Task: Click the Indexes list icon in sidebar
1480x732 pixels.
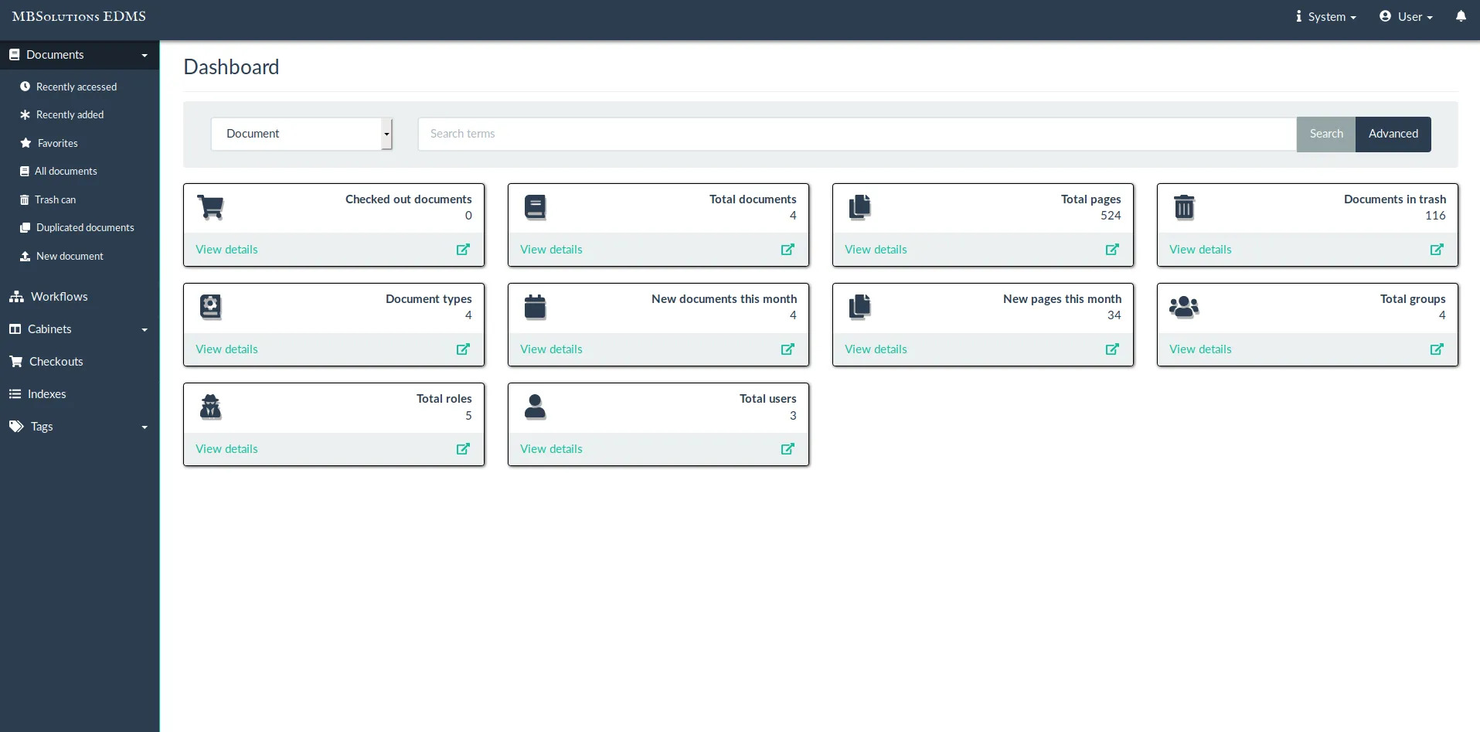Action: coord(17,393)
